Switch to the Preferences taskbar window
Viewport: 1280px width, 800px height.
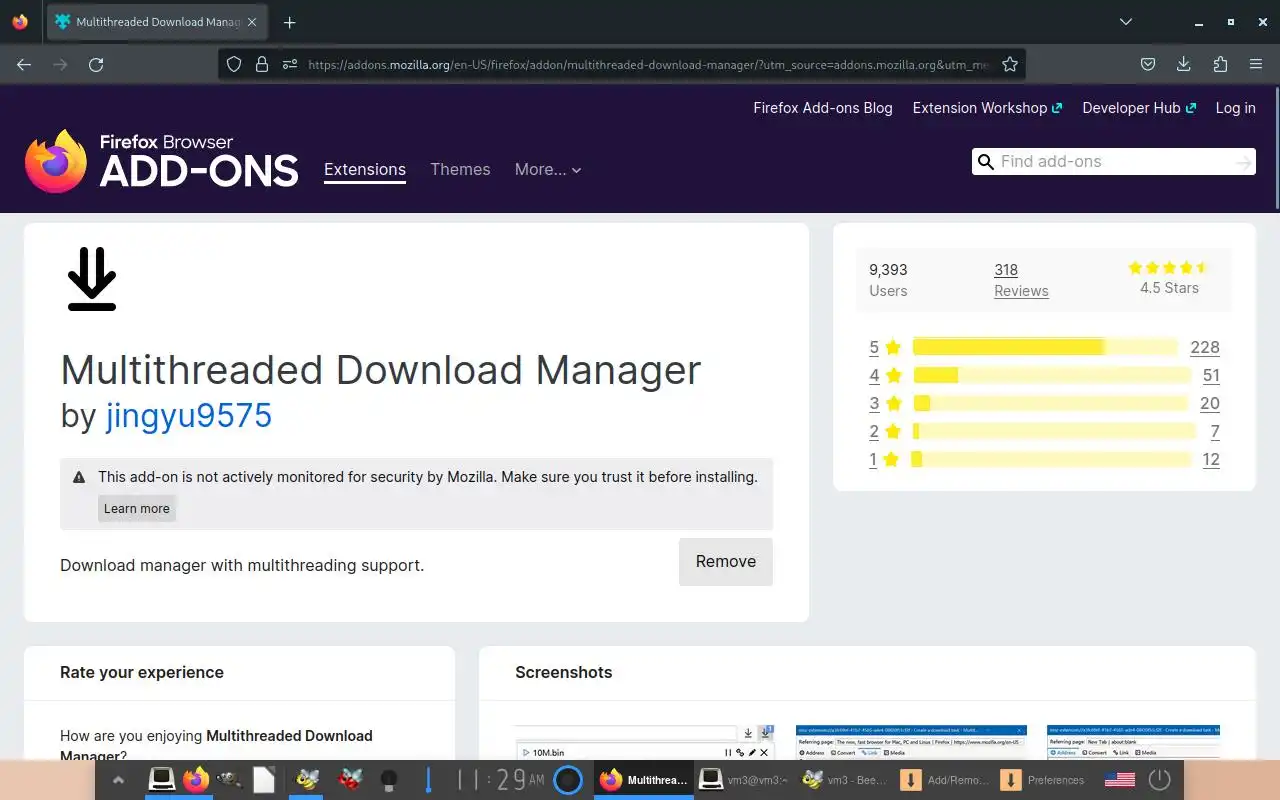click(x=1045, y=780)
